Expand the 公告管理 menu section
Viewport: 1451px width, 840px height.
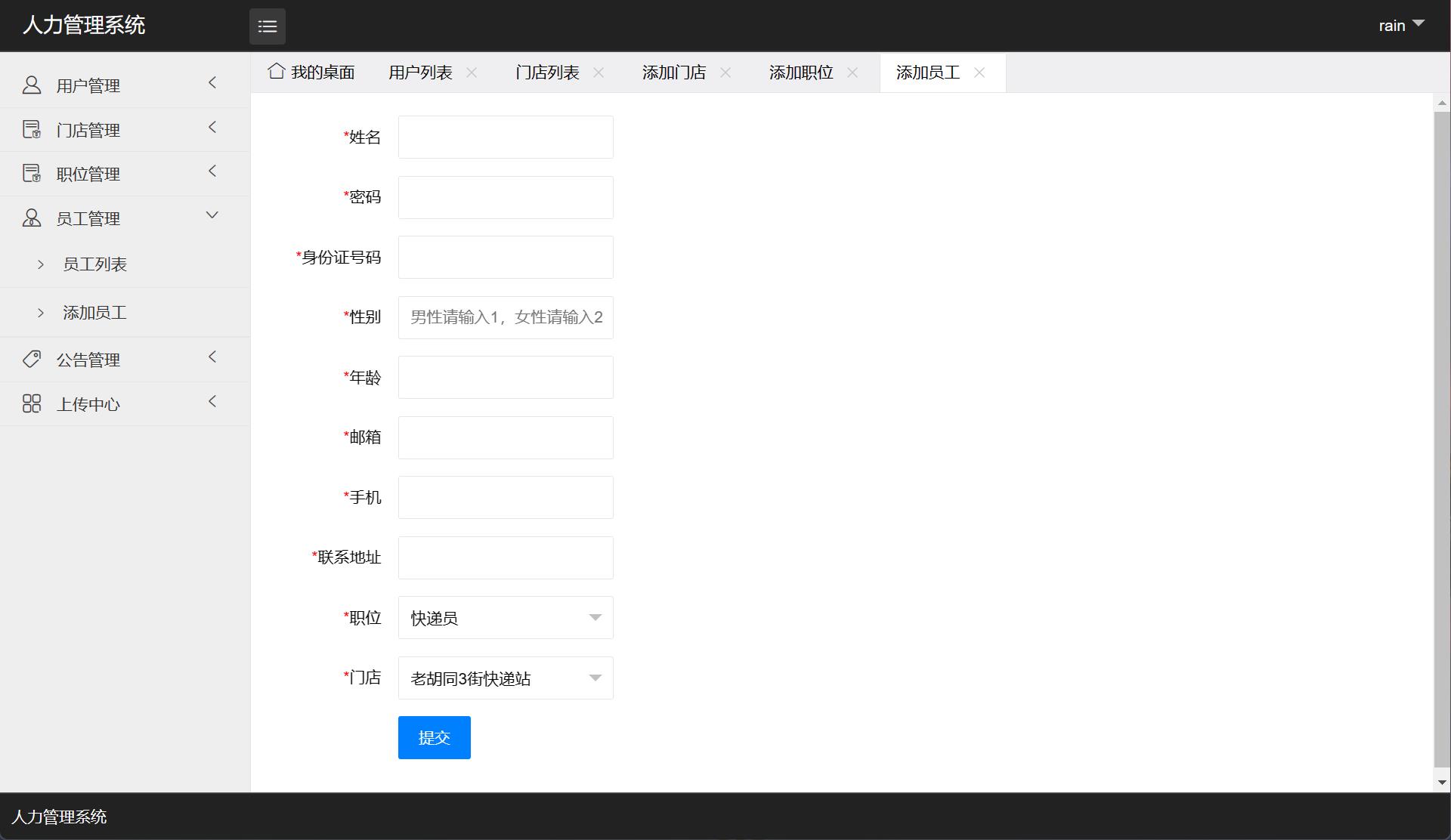point(212,357)
